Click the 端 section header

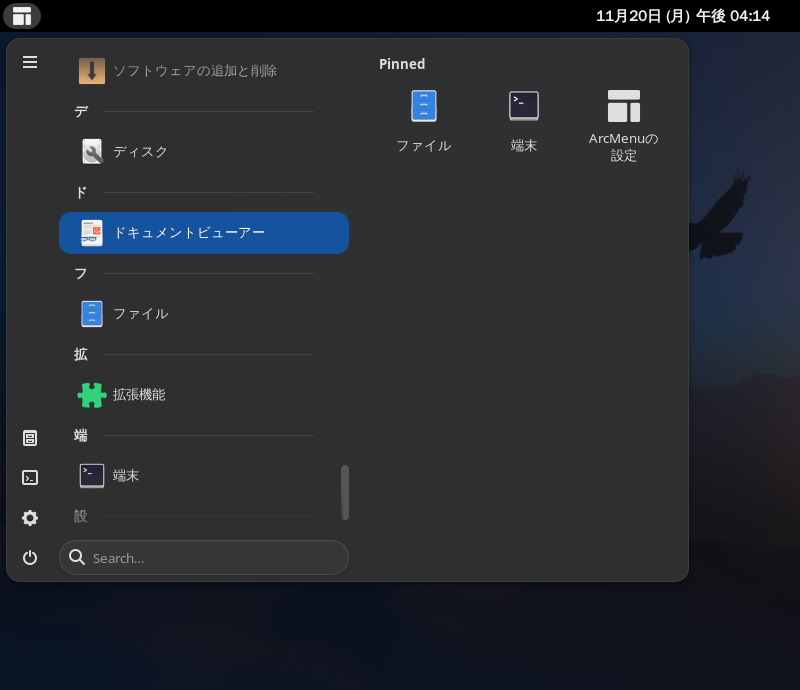coord(81,435)
